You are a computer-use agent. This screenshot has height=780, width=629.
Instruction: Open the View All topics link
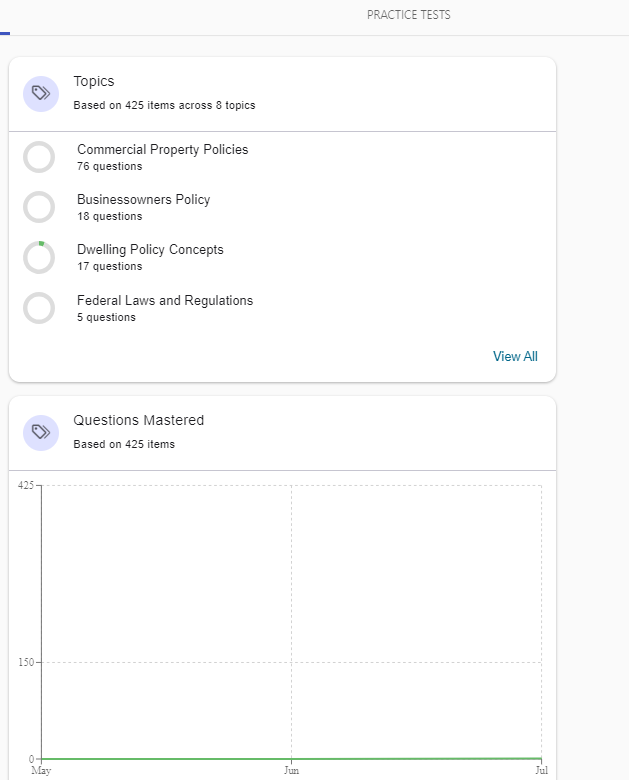point(515,356)
